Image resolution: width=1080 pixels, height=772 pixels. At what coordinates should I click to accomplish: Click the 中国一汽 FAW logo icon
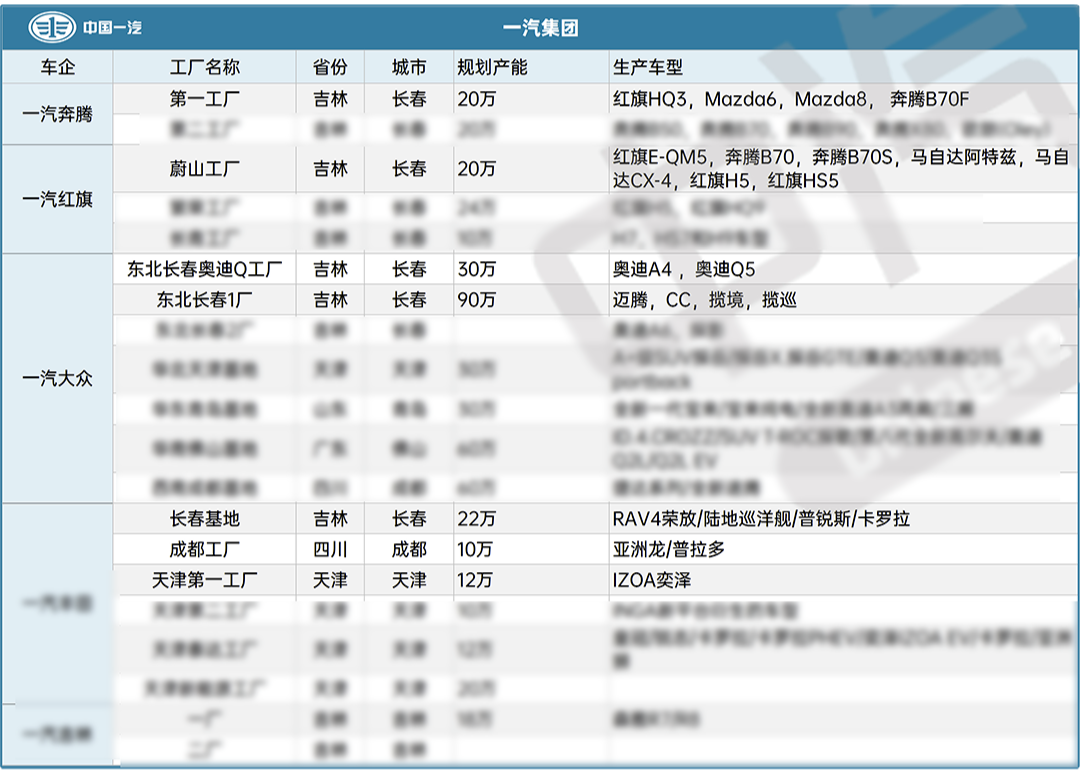pyautogui.click(x=52, y=28)
